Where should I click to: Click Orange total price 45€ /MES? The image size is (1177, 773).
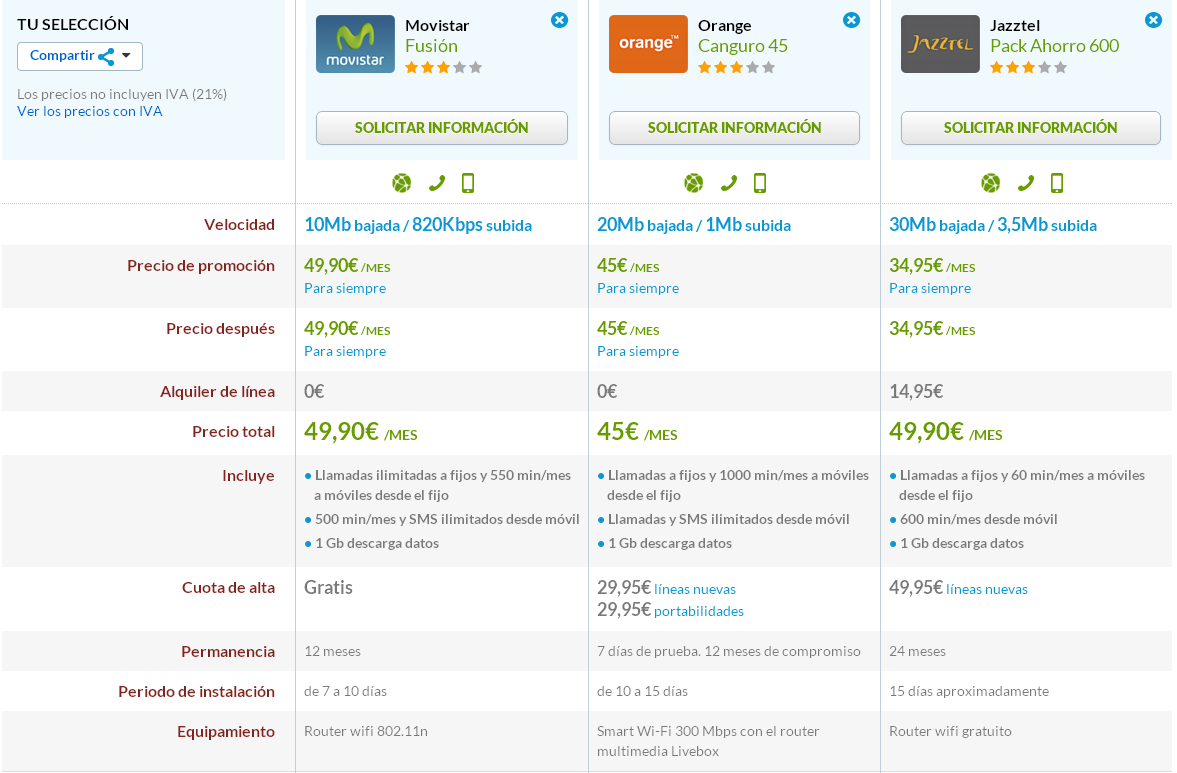pyautogui.click(x=637, y=432)
